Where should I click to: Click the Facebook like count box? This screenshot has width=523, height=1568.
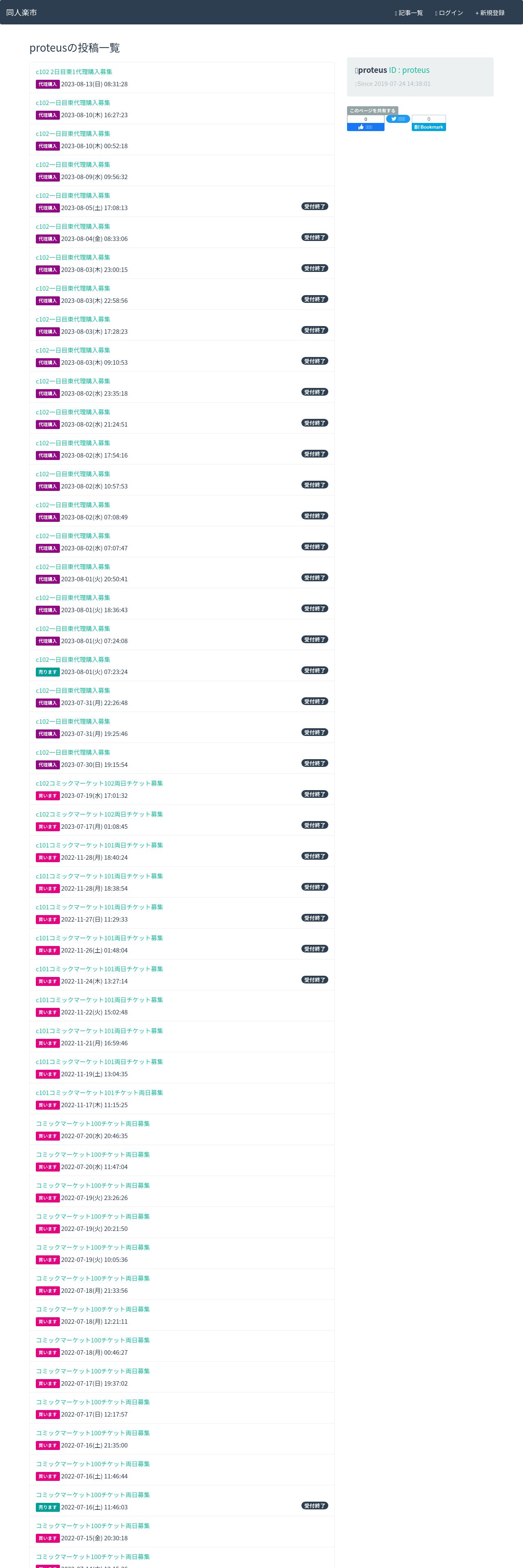[x=365, y=119]
